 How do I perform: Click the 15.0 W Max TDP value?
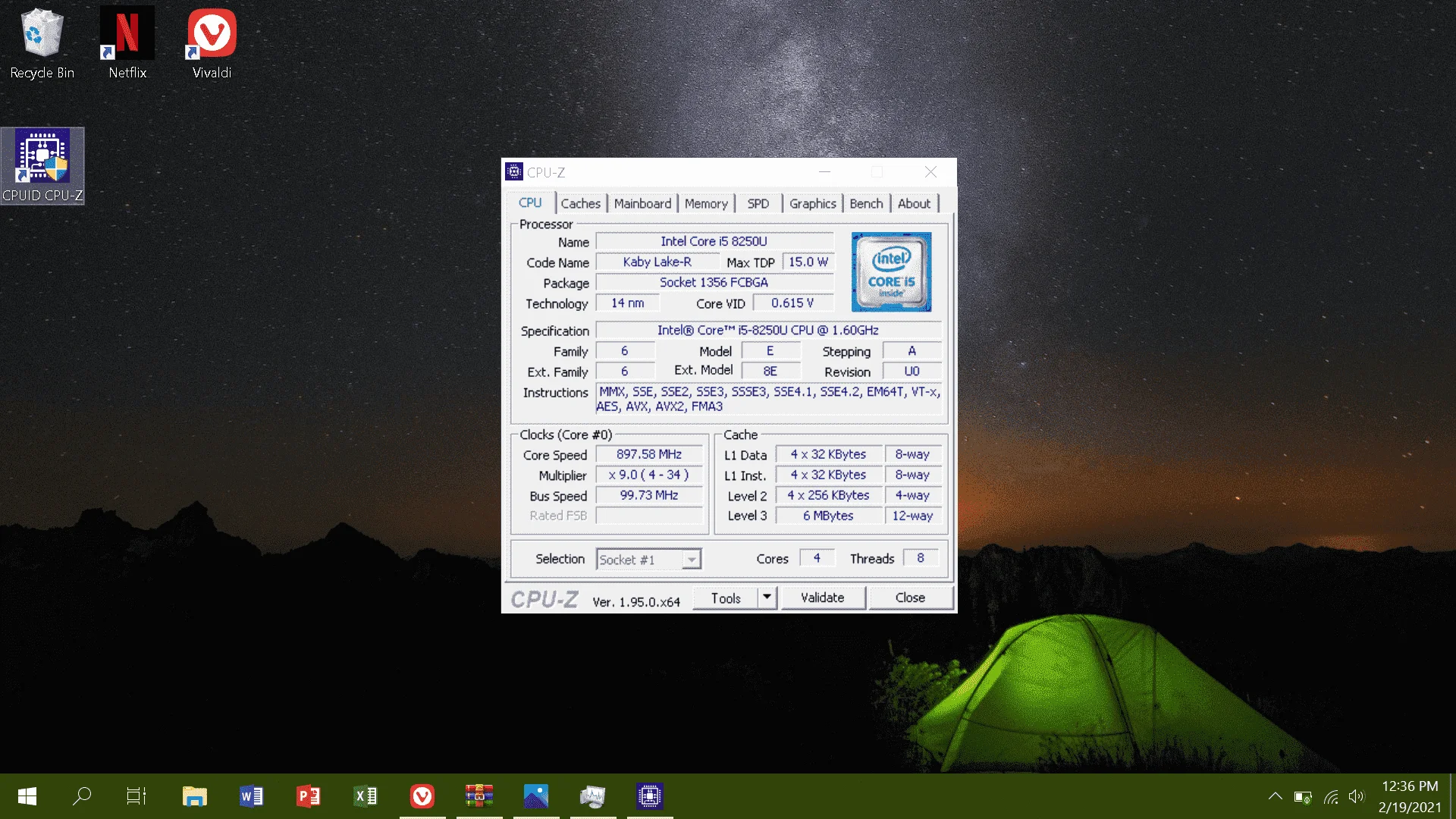point(808,262)
